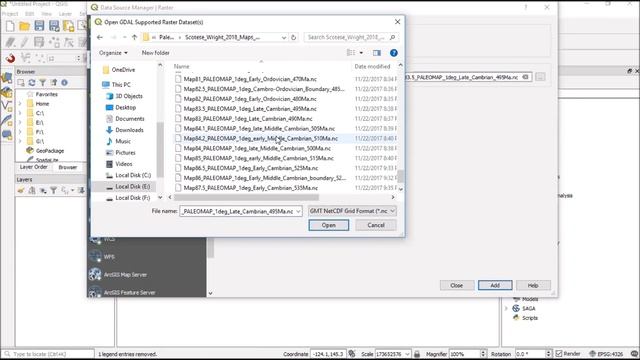This screenshot has height=360, width=640.
Task: Open address bar history dropdown
Action: pos(284,37)
